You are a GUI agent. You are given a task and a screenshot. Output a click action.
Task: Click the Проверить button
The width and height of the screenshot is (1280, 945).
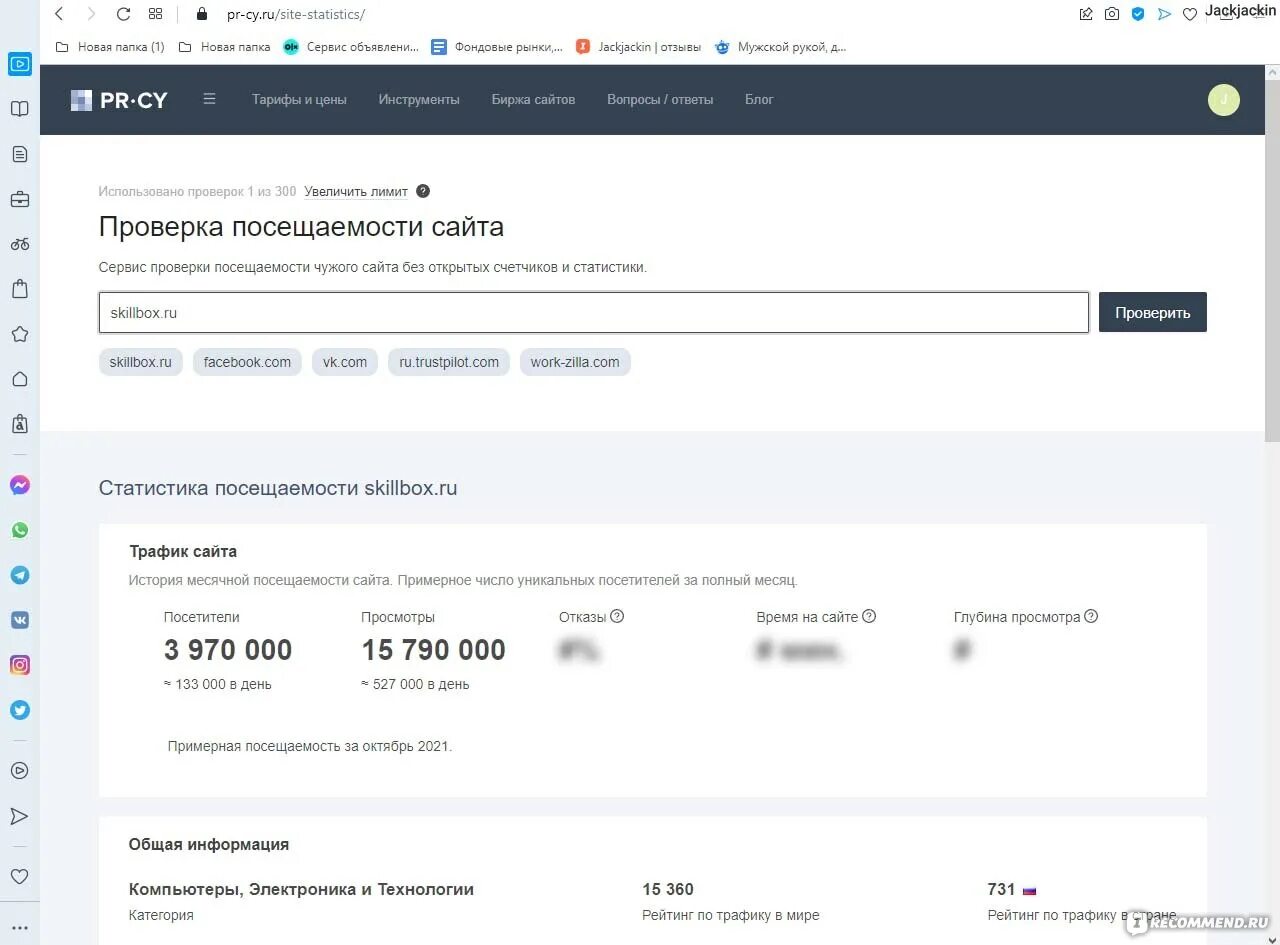click(1153, 312)
